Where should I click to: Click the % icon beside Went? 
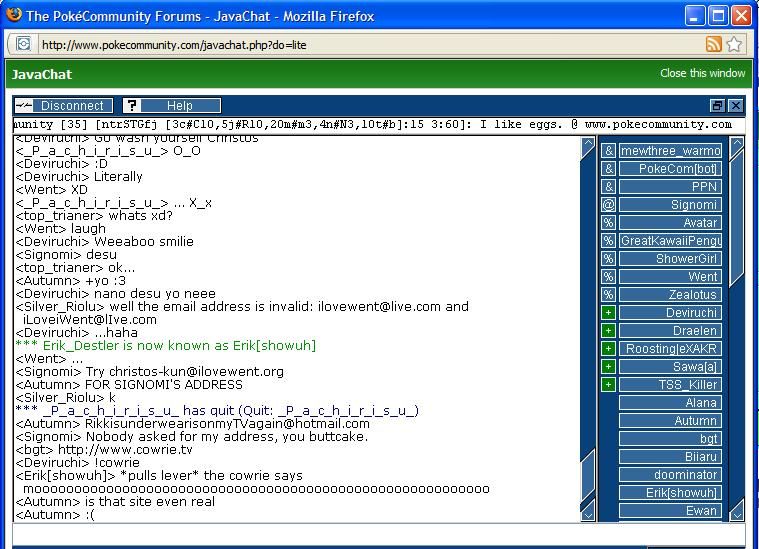[x=608, y=276]
